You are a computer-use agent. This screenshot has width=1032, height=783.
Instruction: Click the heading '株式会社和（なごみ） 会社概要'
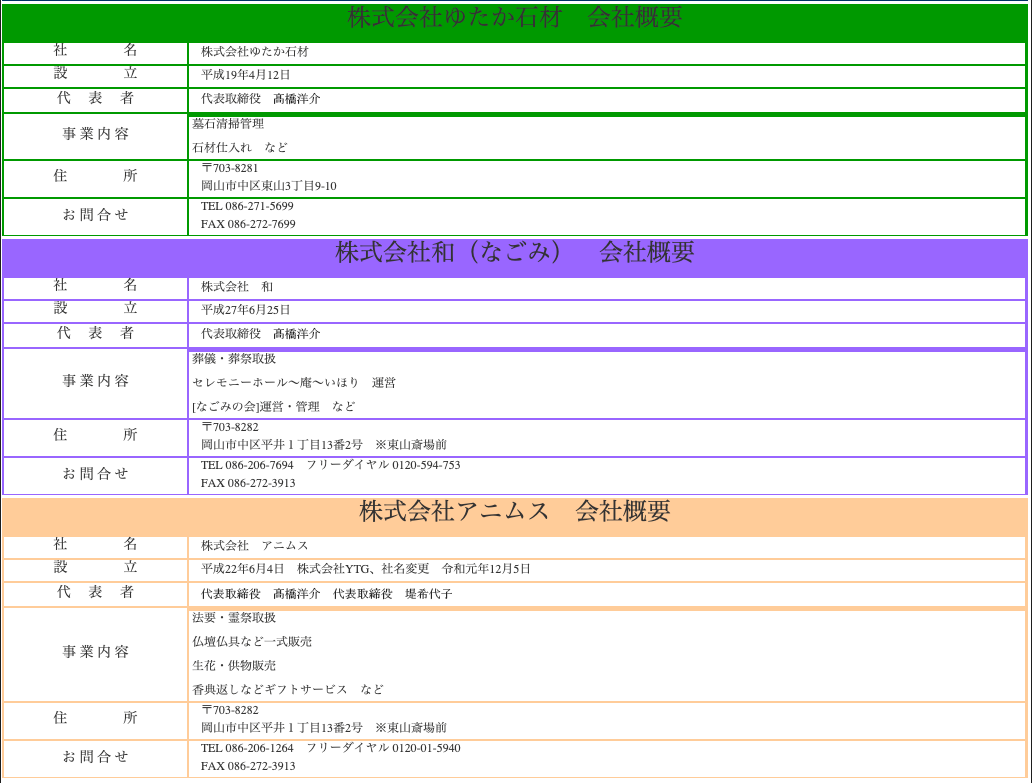pos(515,253)
